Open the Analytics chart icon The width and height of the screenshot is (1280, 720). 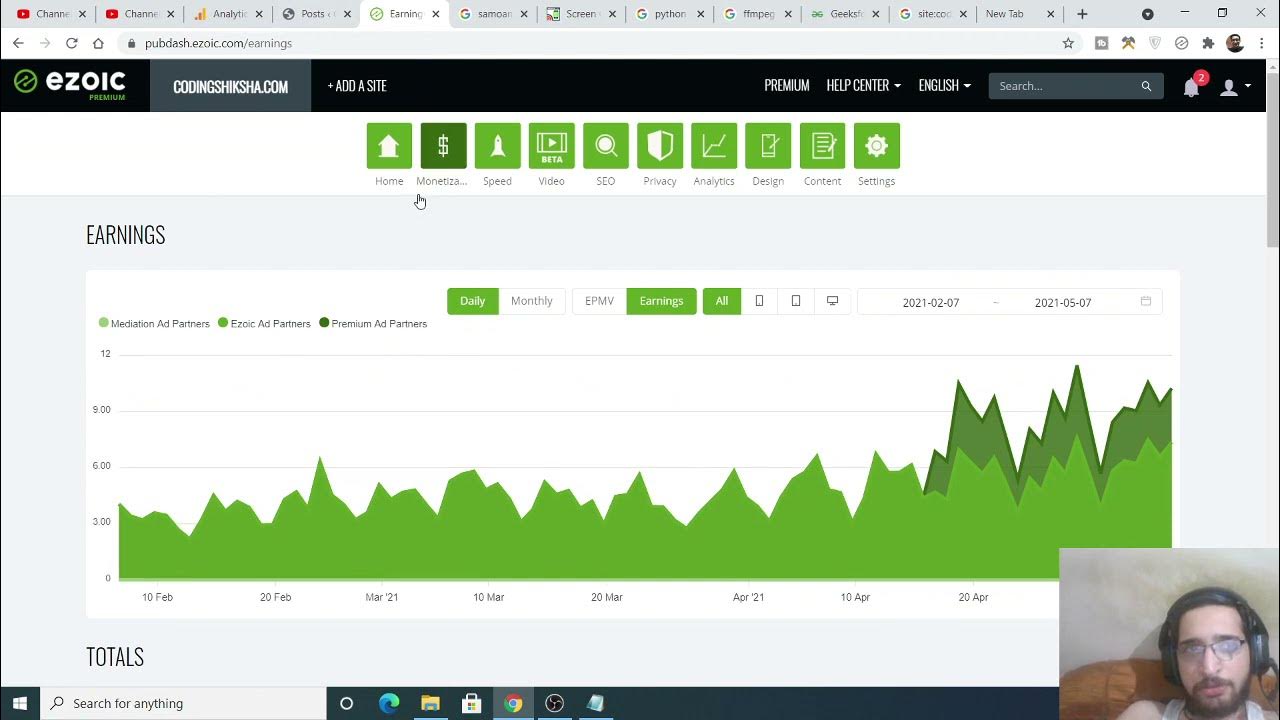[x=713, y=146]
